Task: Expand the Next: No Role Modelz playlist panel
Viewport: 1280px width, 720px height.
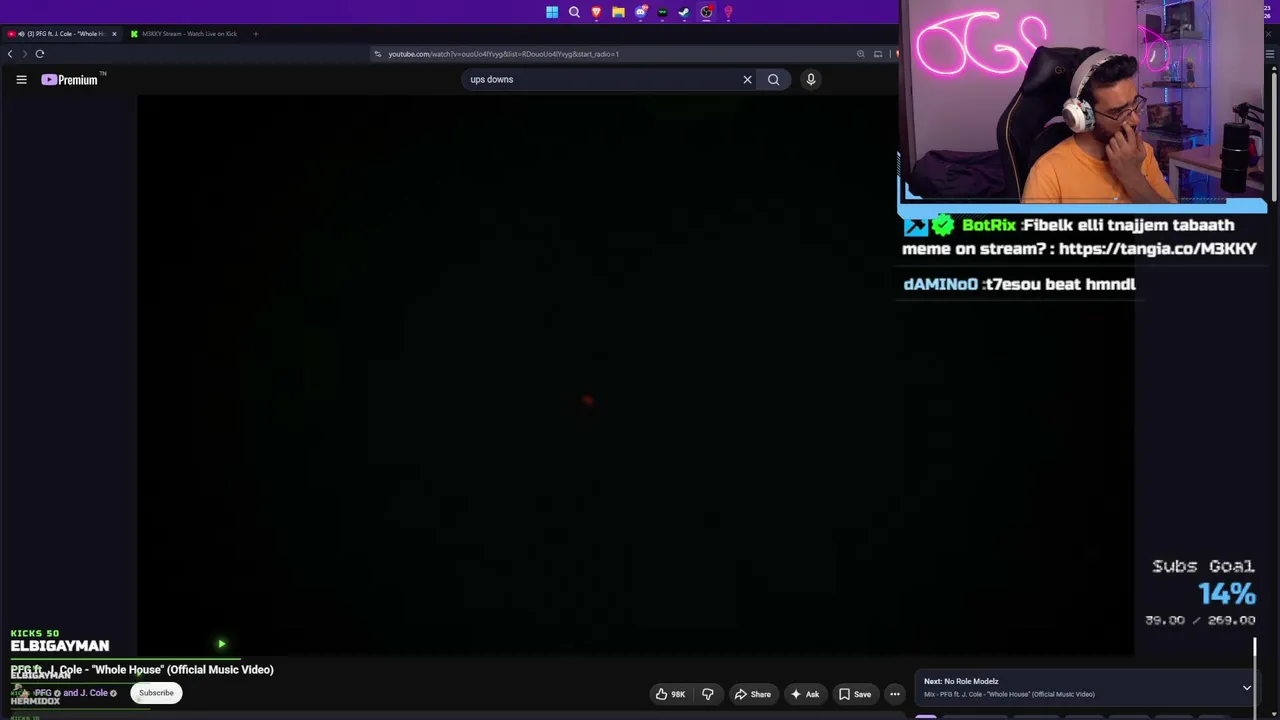Action: [x=1247, y=688]
